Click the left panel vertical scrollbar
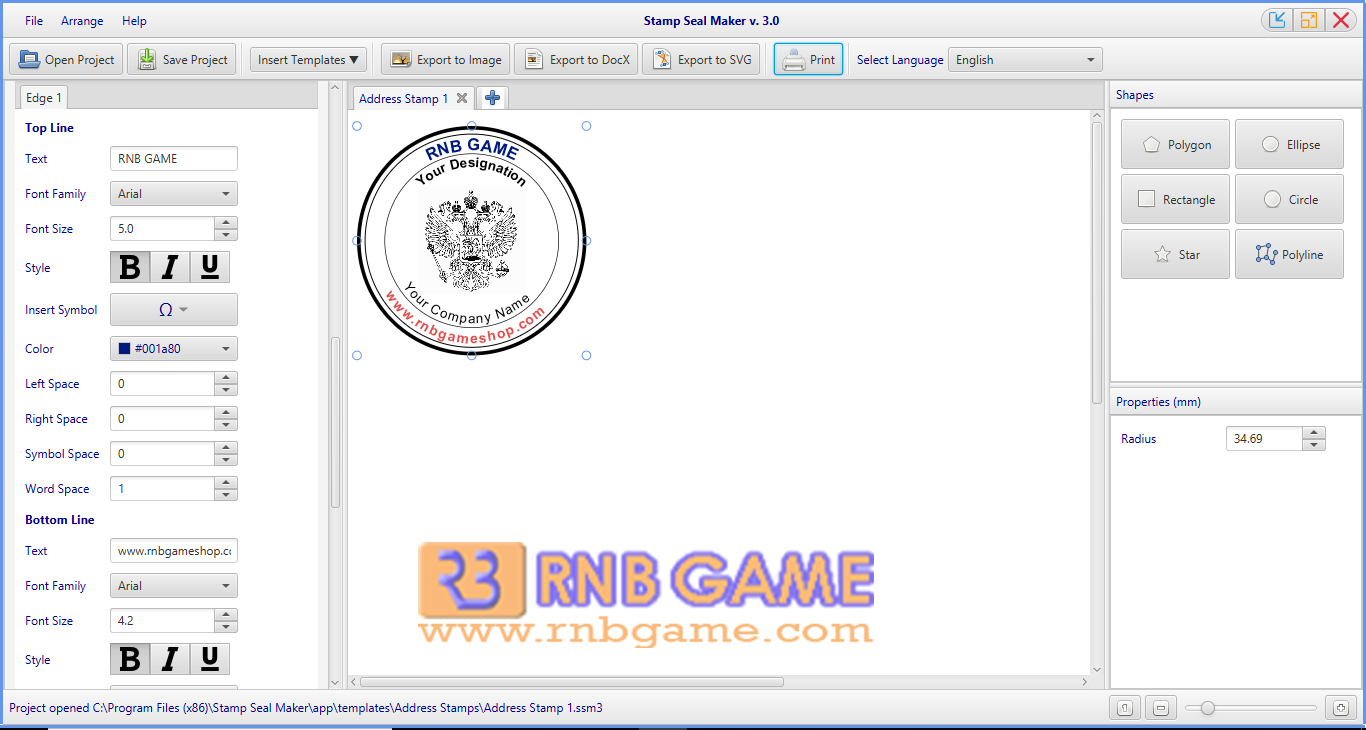 (335, 422)
